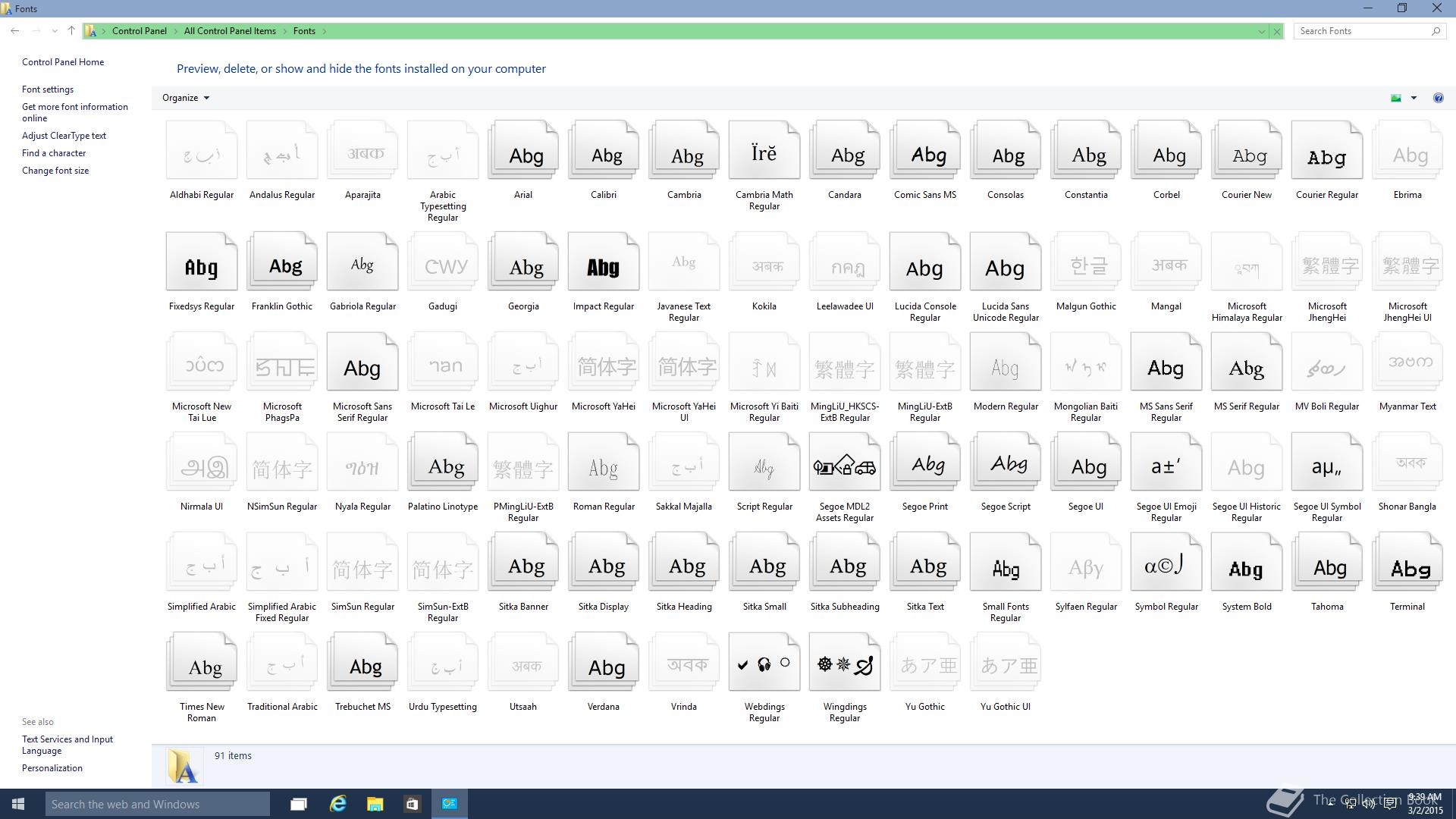The width and height of the screenshot is (1456, 819).
Task: Open Control Panel Home link
Action: [x=63, y=62]
